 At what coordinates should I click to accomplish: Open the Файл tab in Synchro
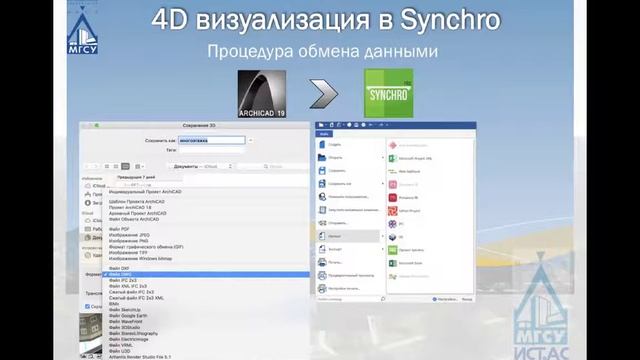pos(324,134)
